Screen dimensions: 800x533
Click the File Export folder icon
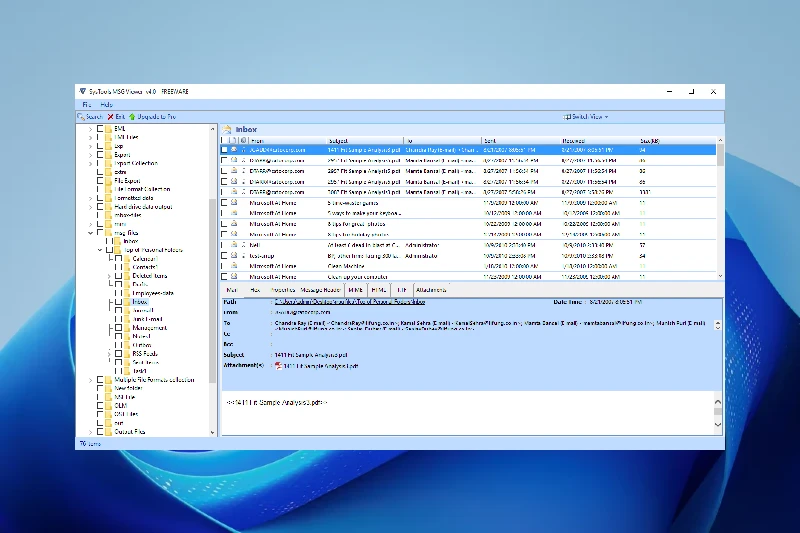[x=109, y=181]
